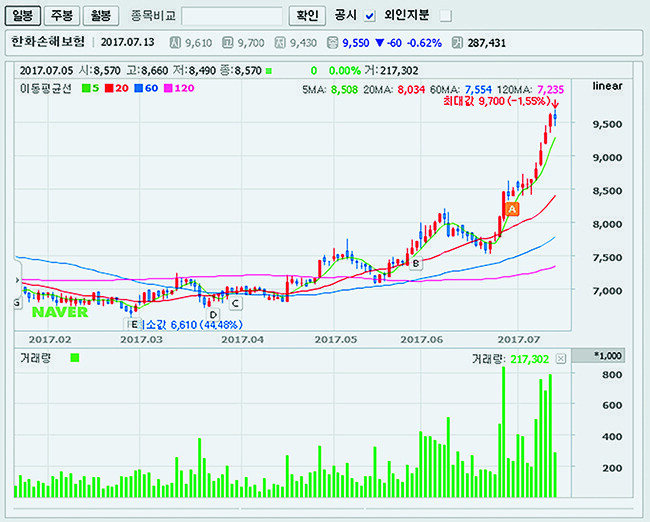The image size is (650, 522).
Task: Click the 한화손해보험 stock name
Action: click(48, 42)
